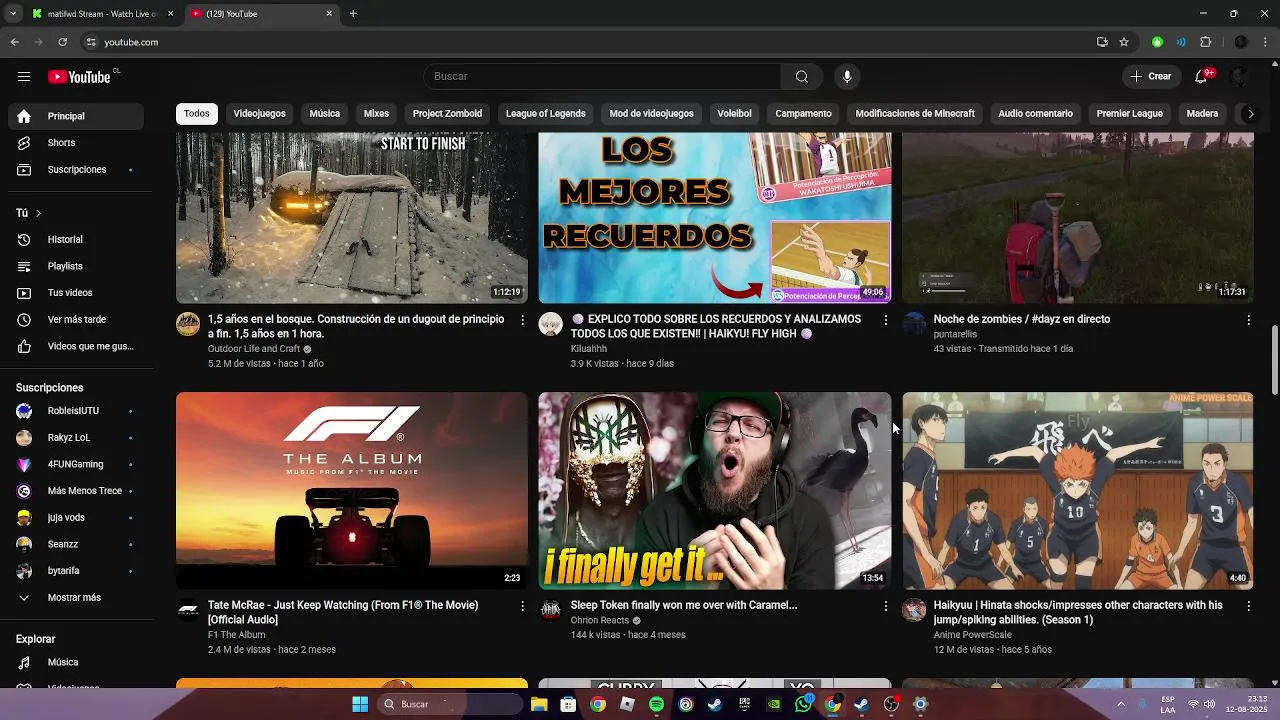Viewport: 1280px width, 720px height.
Task: Open Historial in the sidebar
Action: click(x=76, y=240)
